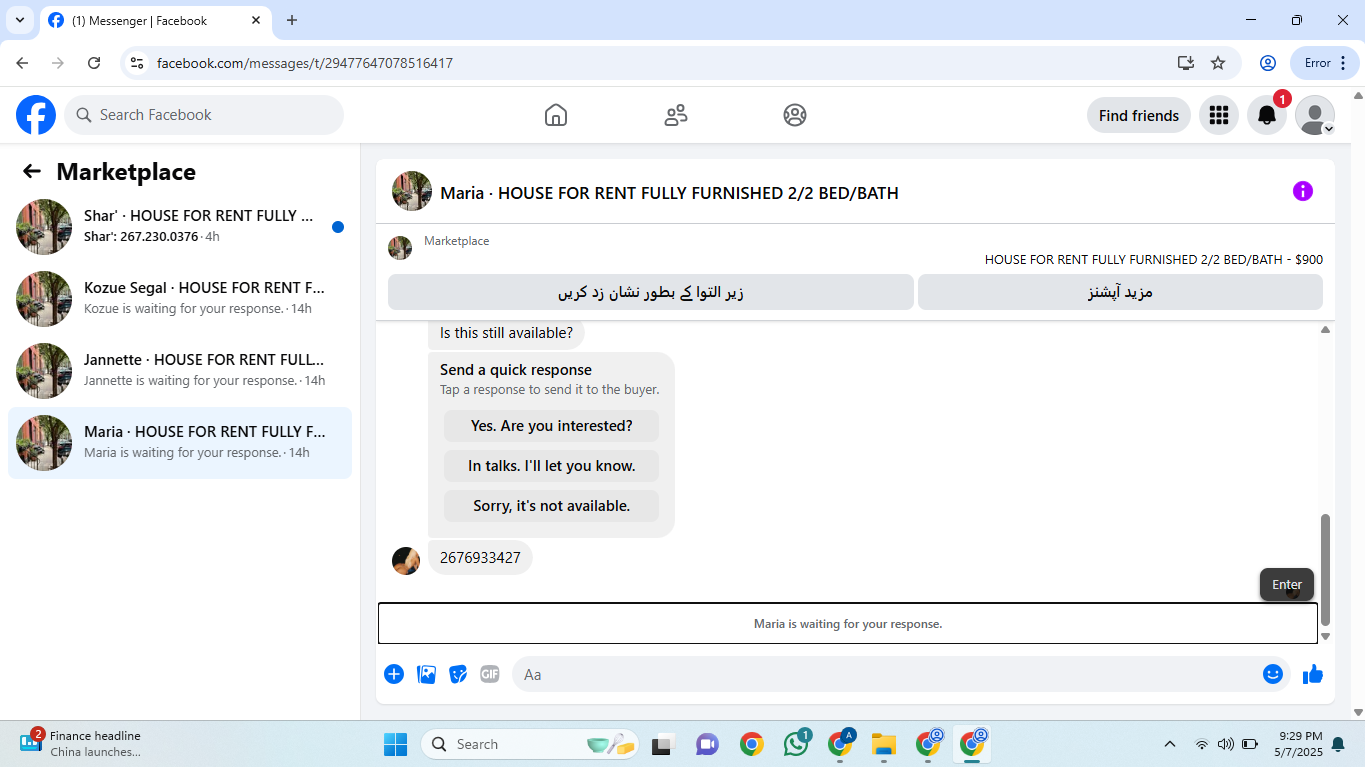The image size is (1365, 767).
Task: Click the sender avatar beside 2676933427
Action: [406, 561]
